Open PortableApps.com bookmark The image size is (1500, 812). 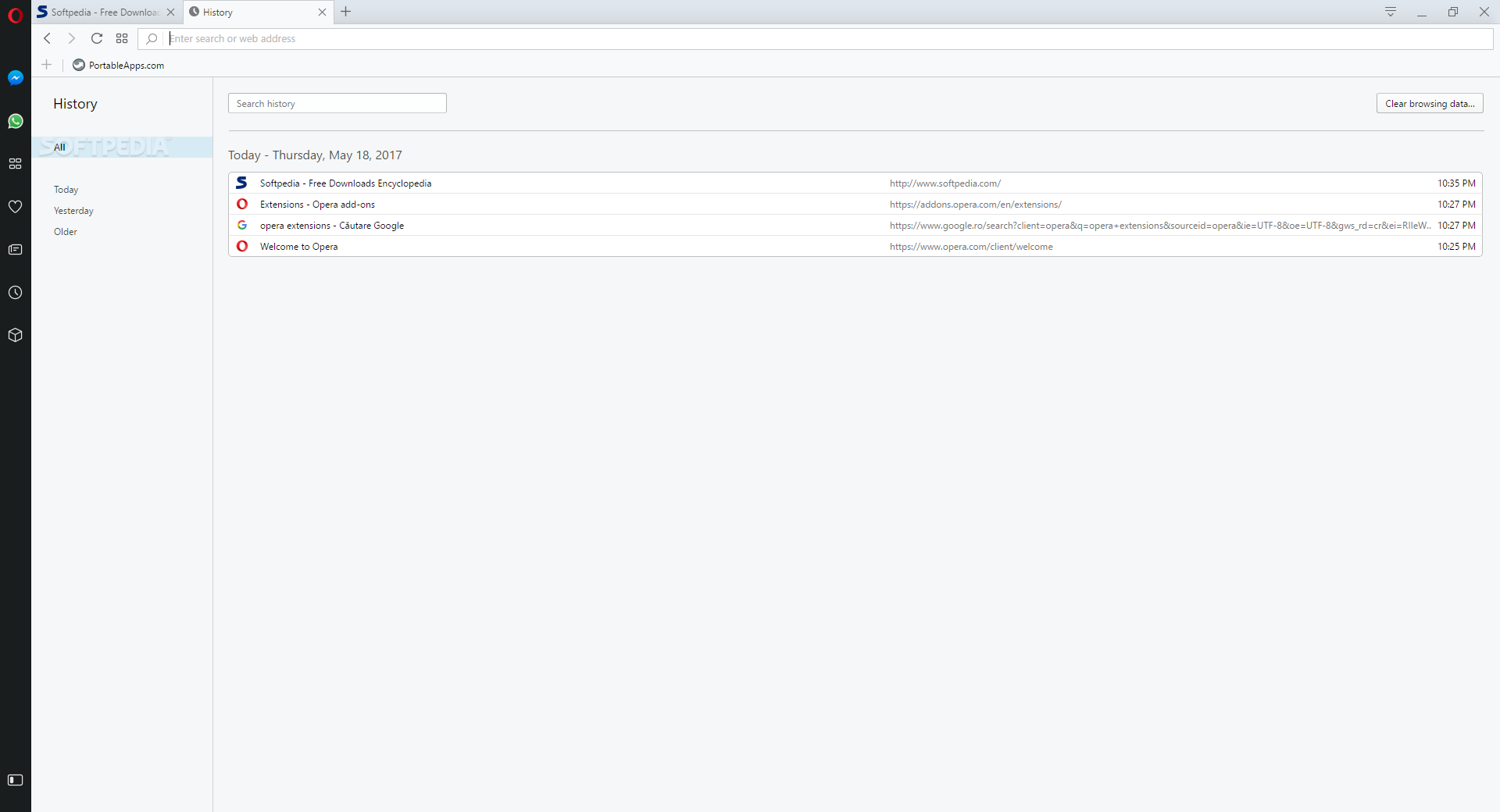click(x=118, y=65)
